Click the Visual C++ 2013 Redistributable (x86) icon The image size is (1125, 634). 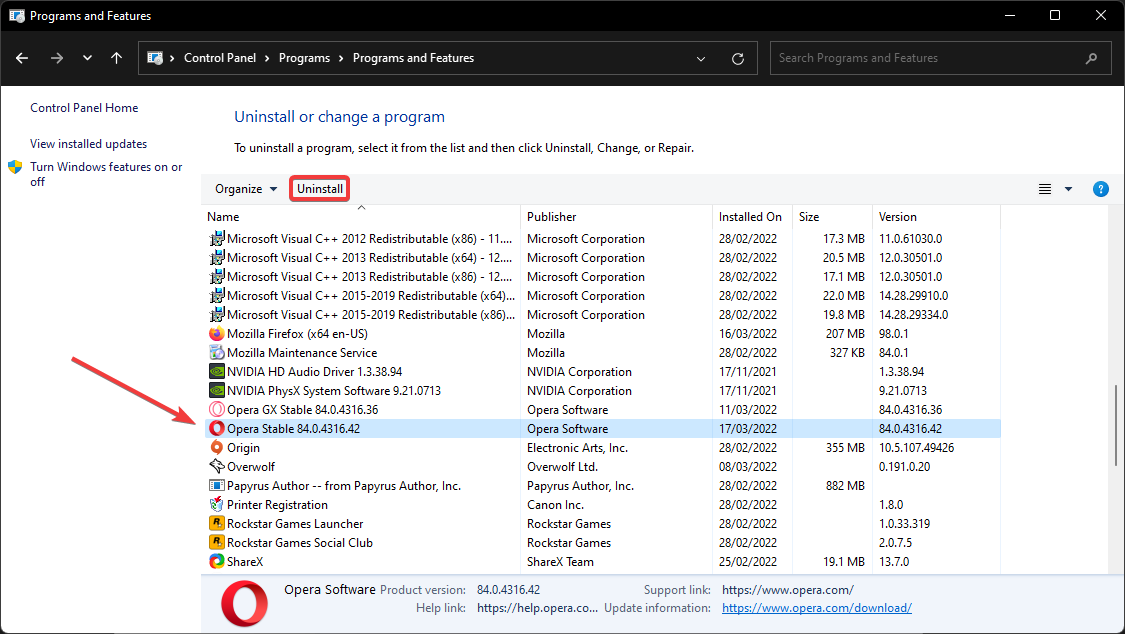click(217, 277)
